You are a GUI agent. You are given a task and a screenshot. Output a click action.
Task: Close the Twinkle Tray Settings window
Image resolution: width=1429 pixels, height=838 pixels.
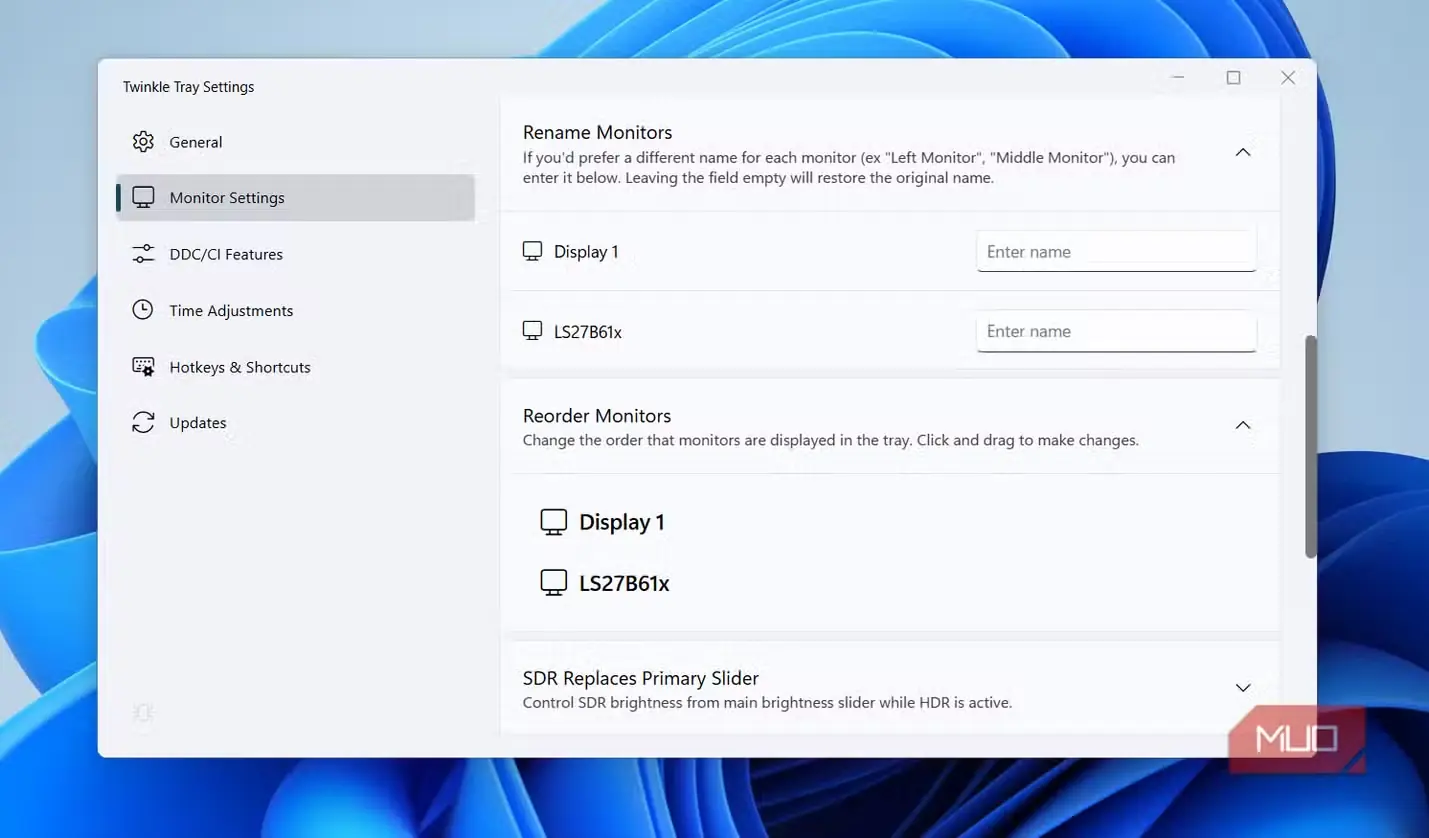[1288, 77]
